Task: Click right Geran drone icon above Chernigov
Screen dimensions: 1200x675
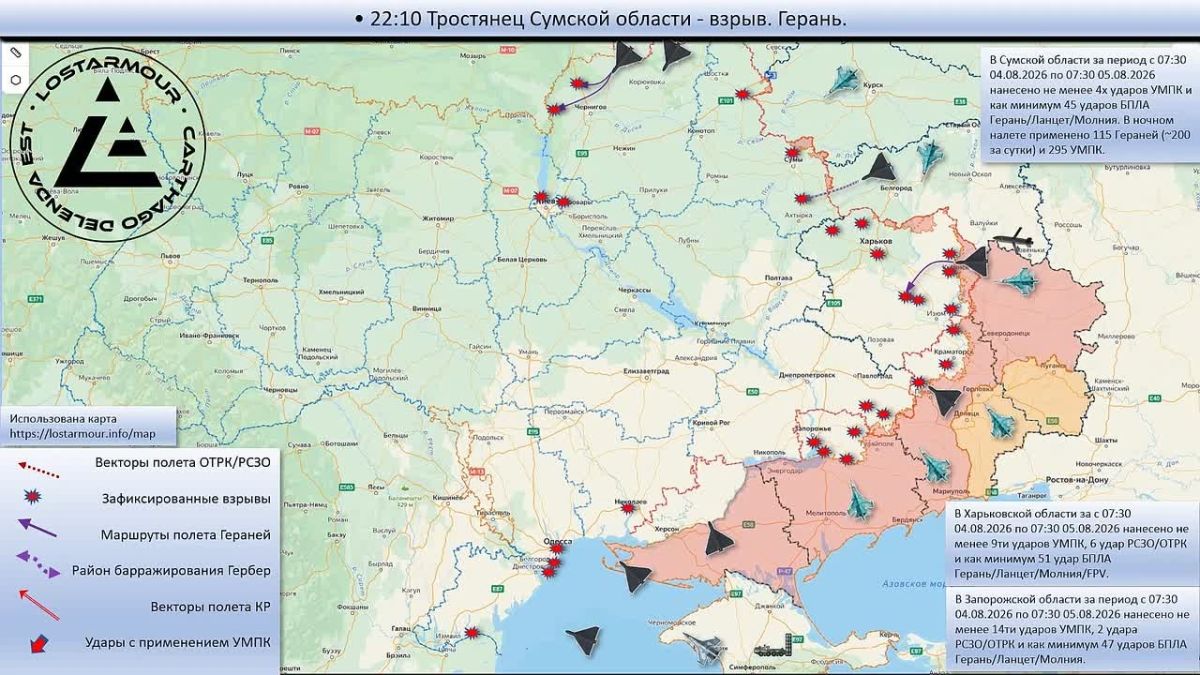Action: point(677,55)
